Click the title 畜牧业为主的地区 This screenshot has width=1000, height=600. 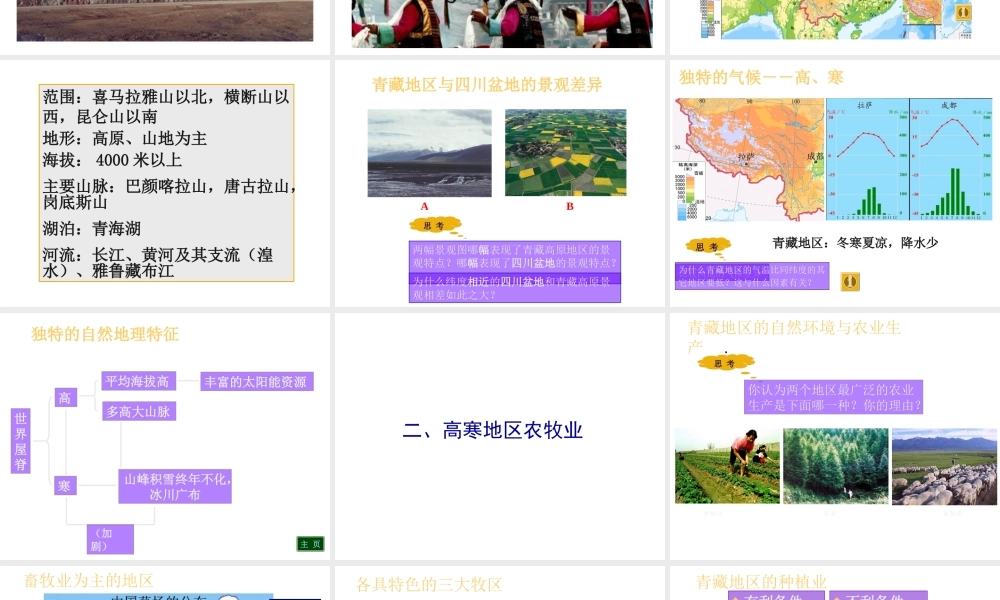(89, 580)
